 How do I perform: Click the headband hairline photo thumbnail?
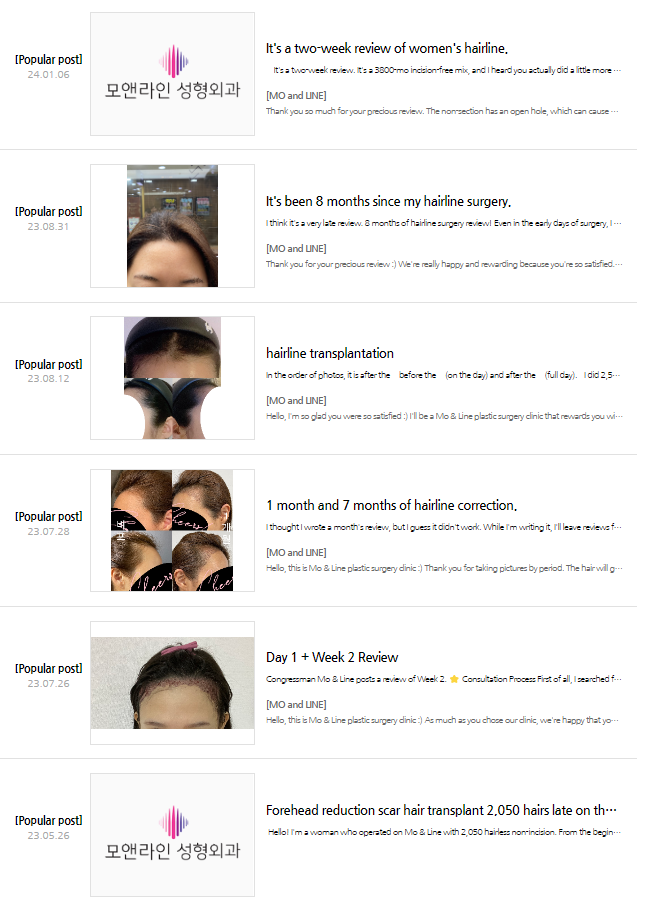pos(172,378)
